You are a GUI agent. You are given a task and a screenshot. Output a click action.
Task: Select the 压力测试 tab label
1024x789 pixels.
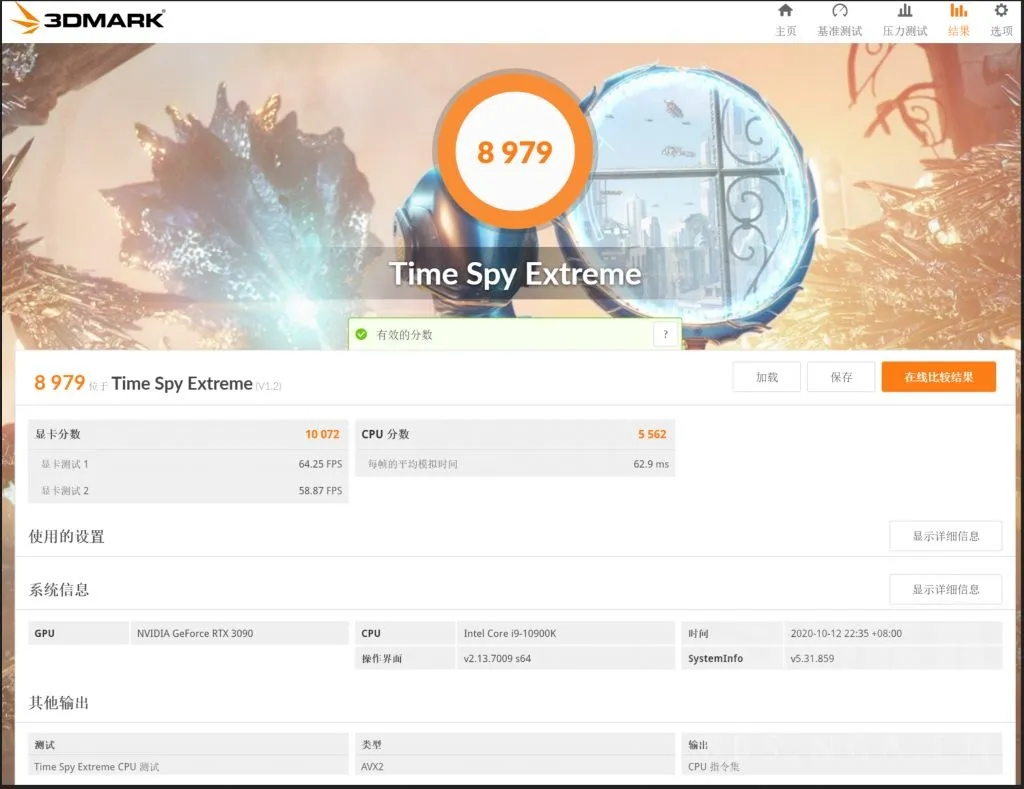[904, 31]
